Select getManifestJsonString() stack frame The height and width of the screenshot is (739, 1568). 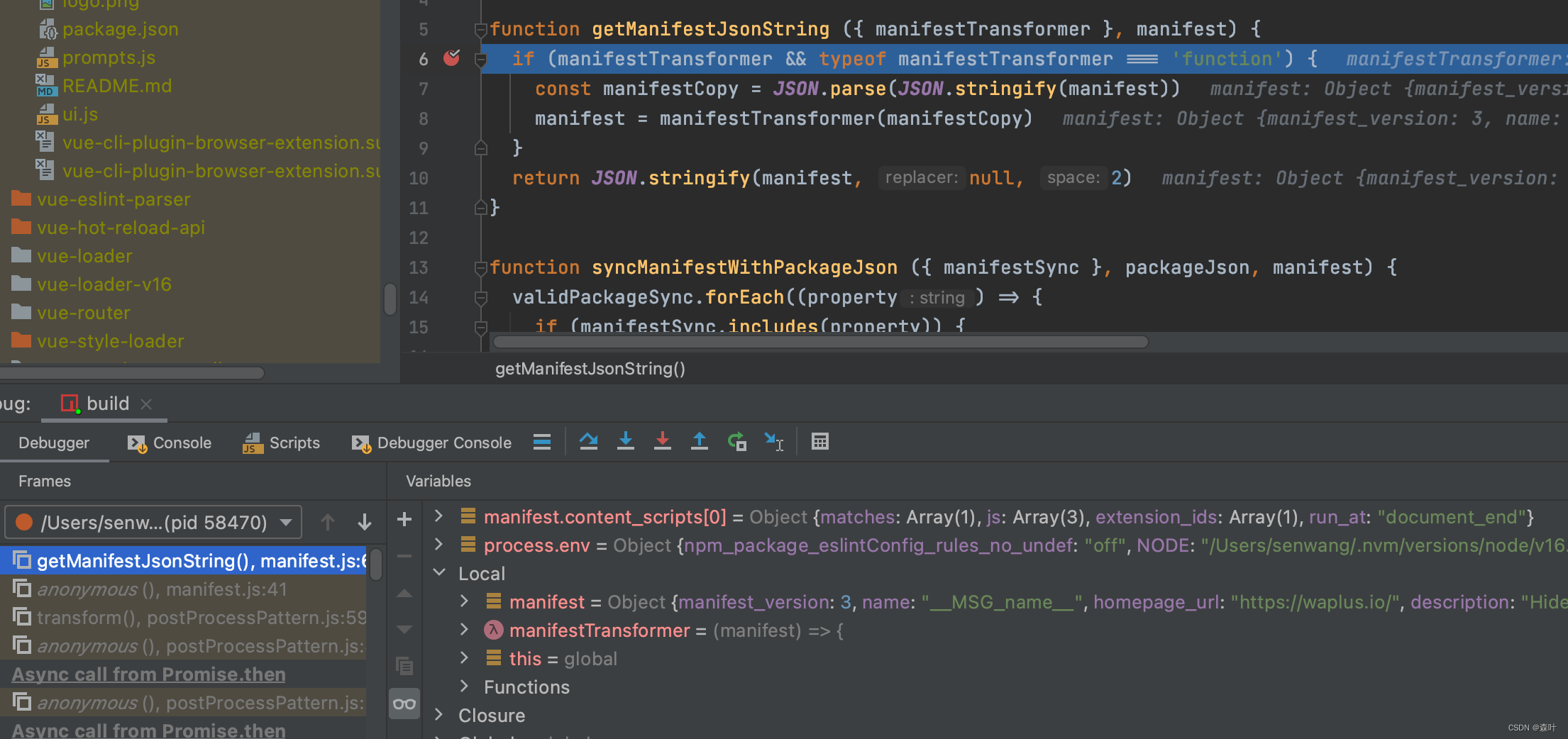click(x=183, y=561)
